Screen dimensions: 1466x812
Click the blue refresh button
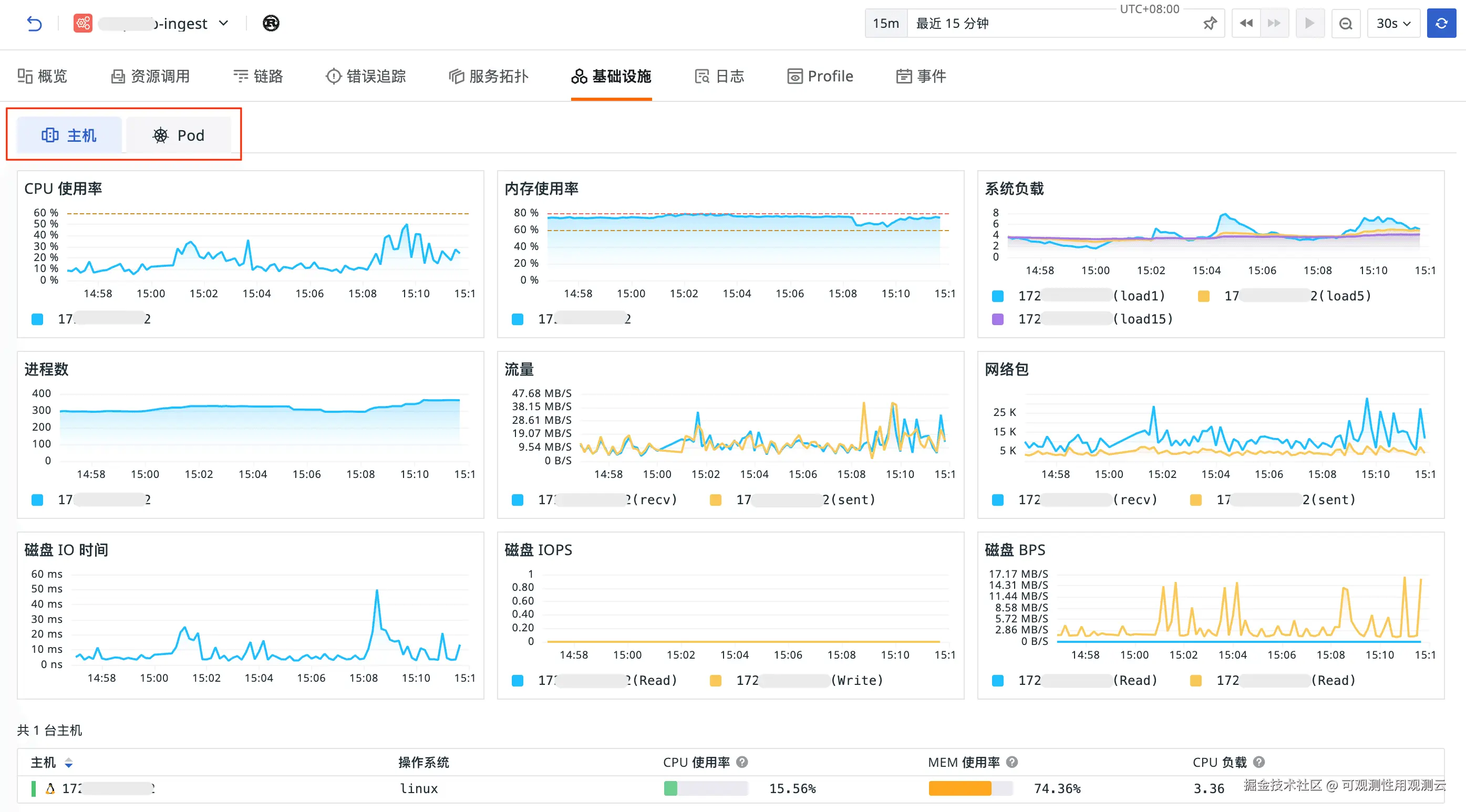[1441, 23]
